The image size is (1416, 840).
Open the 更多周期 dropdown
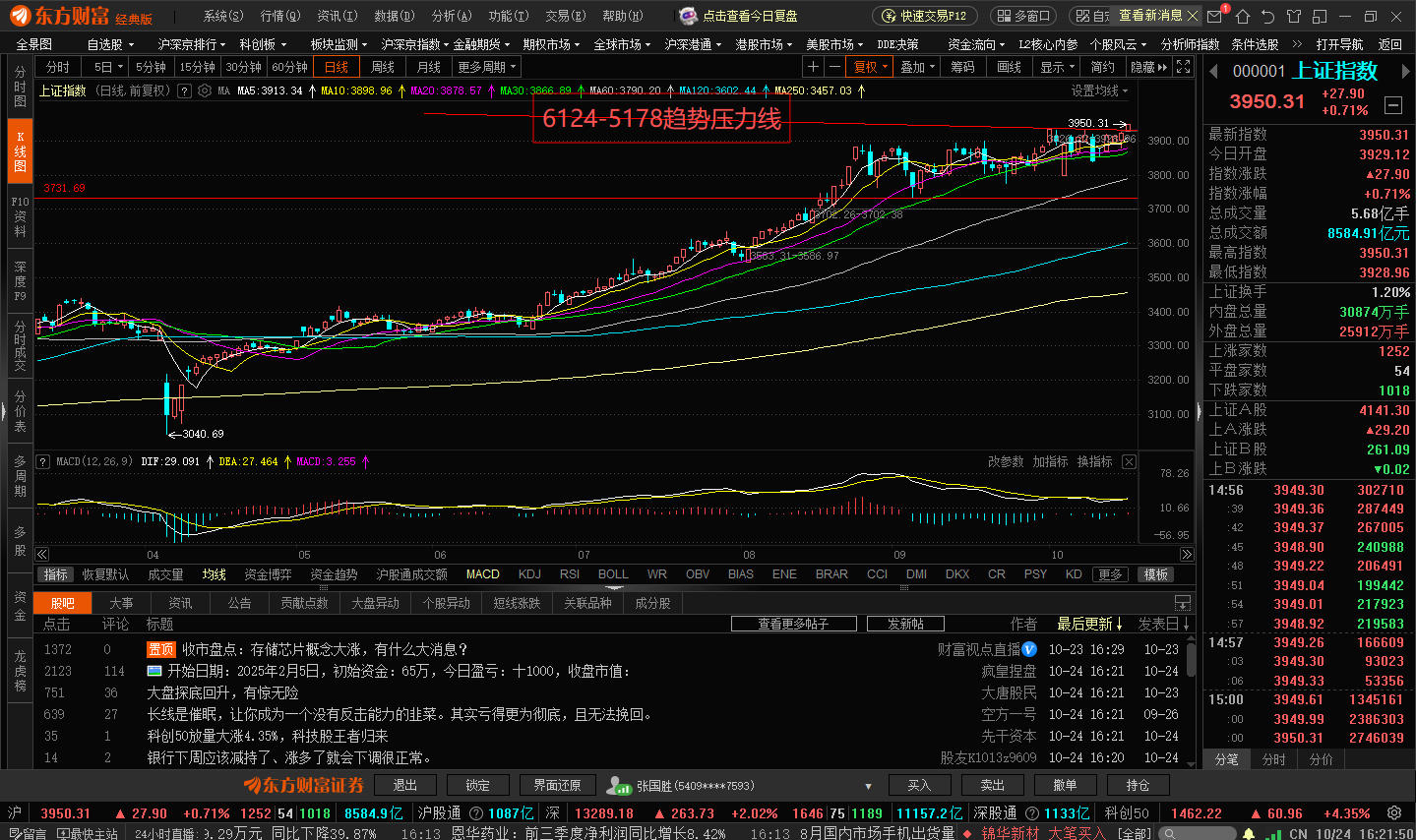487,67
